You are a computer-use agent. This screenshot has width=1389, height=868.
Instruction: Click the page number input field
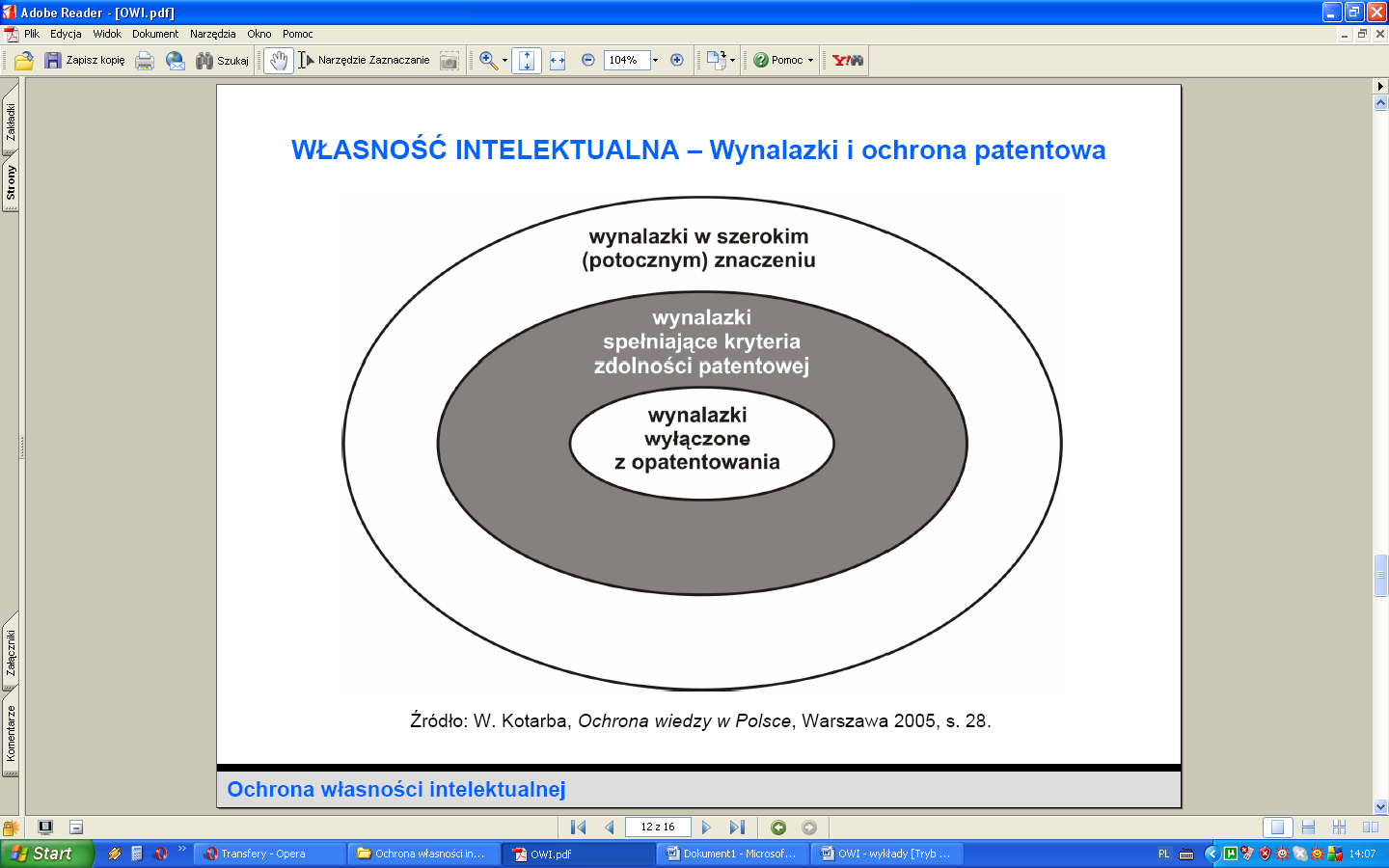pos(658,827)
